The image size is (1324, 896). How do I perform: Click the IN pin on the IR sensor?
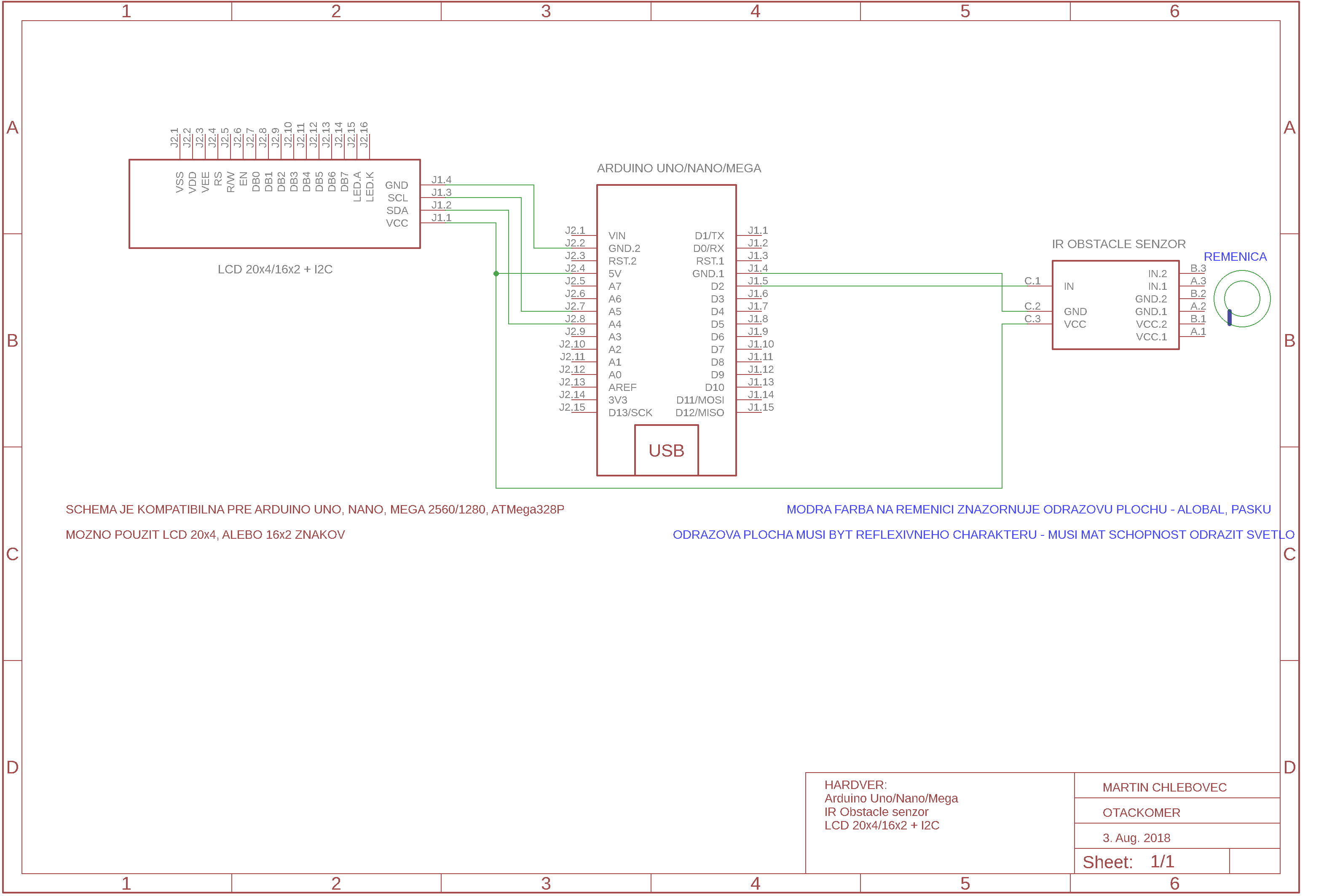(x=1068, y=286)
